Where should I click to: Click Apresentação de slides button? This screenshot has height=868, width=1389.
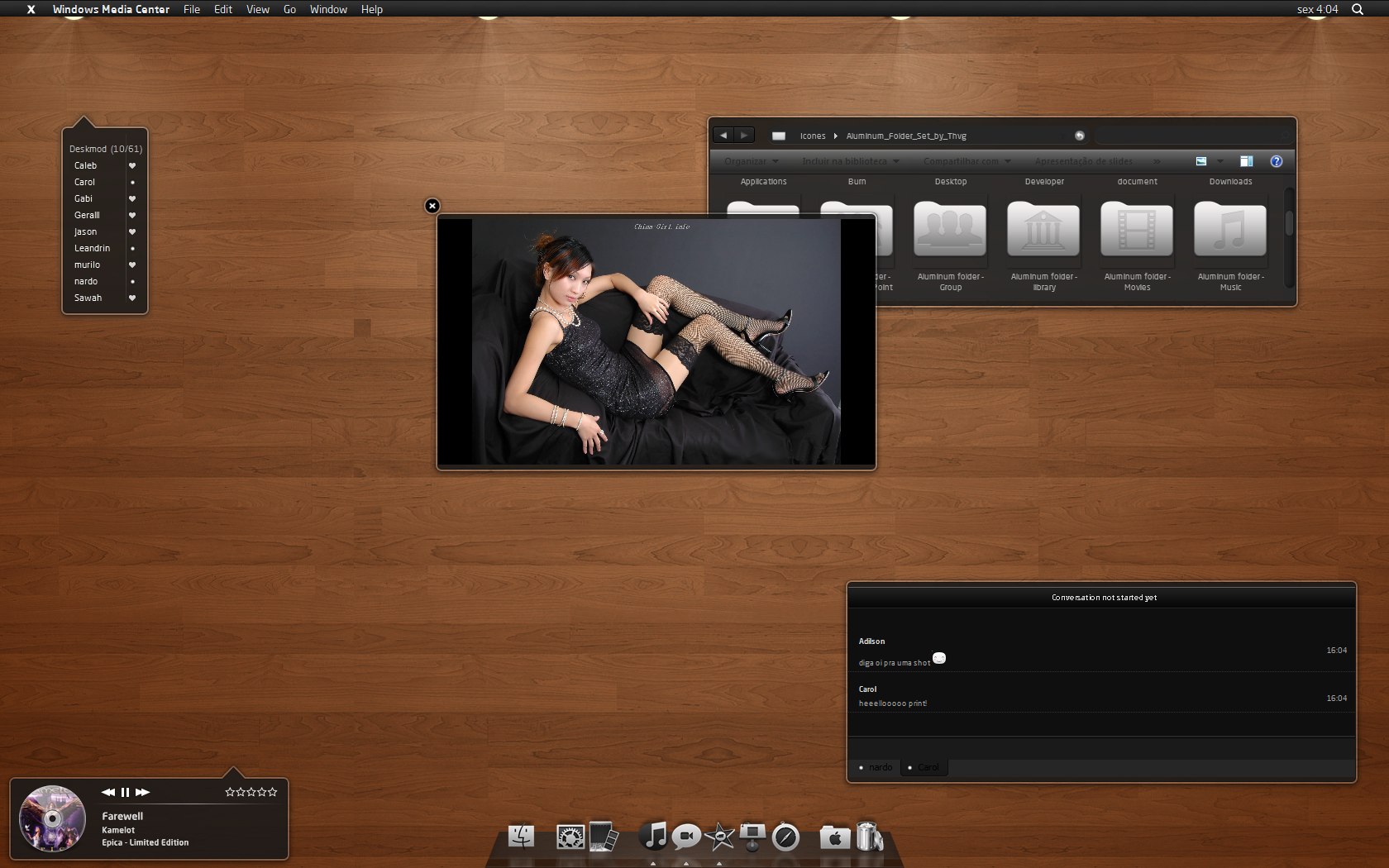[x=1084, y=161]
